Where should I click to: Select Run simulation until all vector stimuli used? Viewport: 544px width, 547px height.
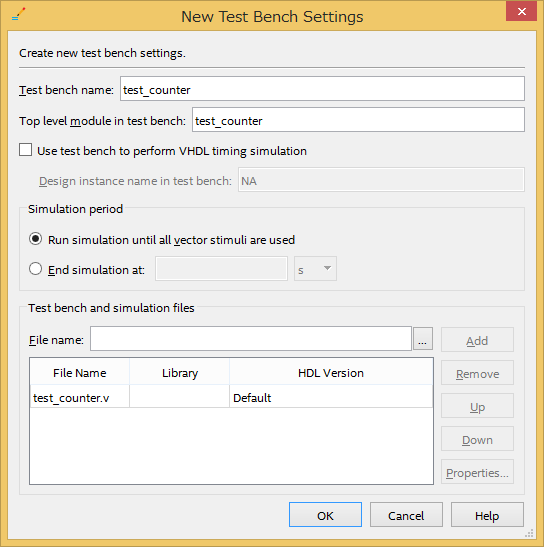(x=36, y=239)
